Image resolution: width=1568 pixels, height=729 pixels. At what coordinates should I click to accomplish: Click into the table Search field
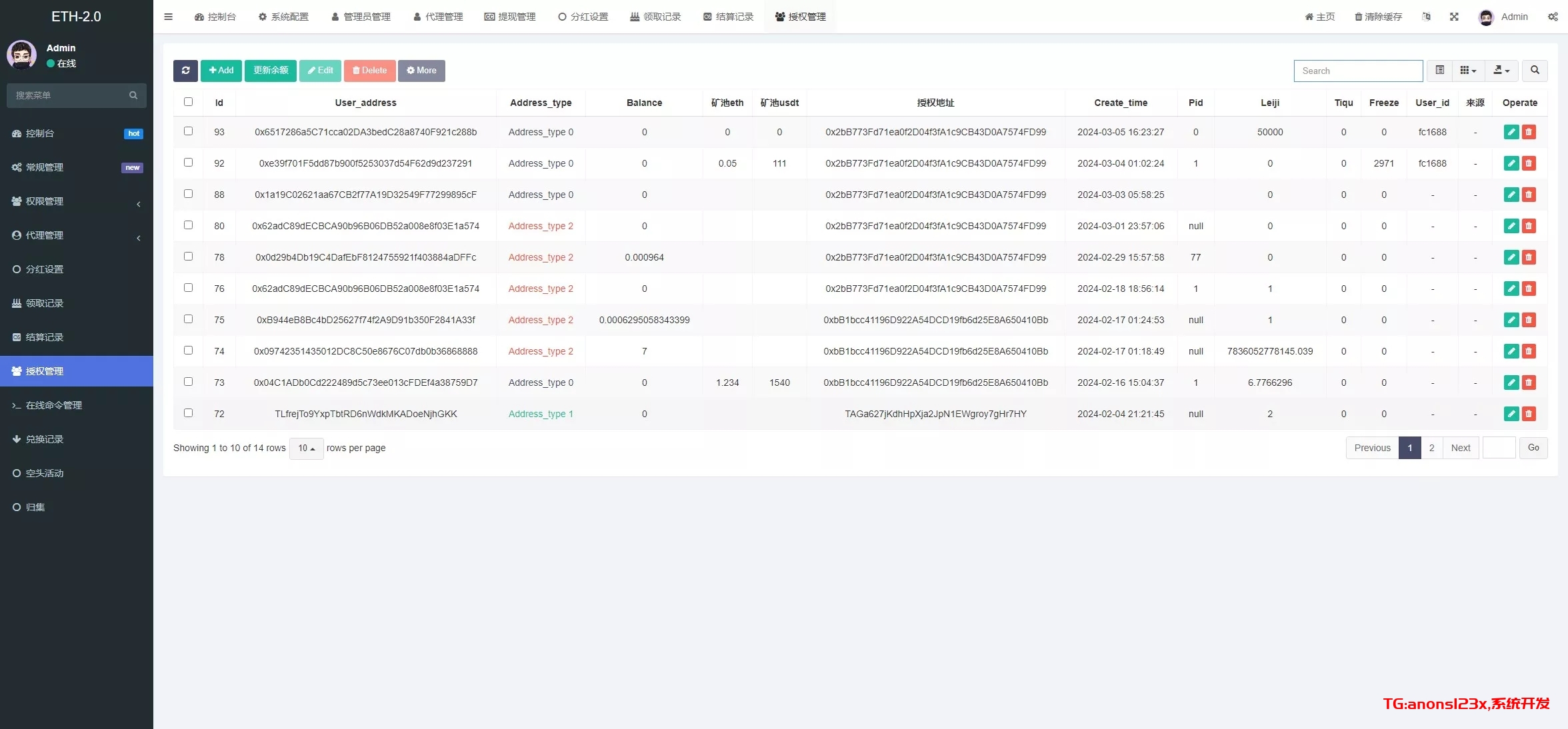[x=1357, y=71]
